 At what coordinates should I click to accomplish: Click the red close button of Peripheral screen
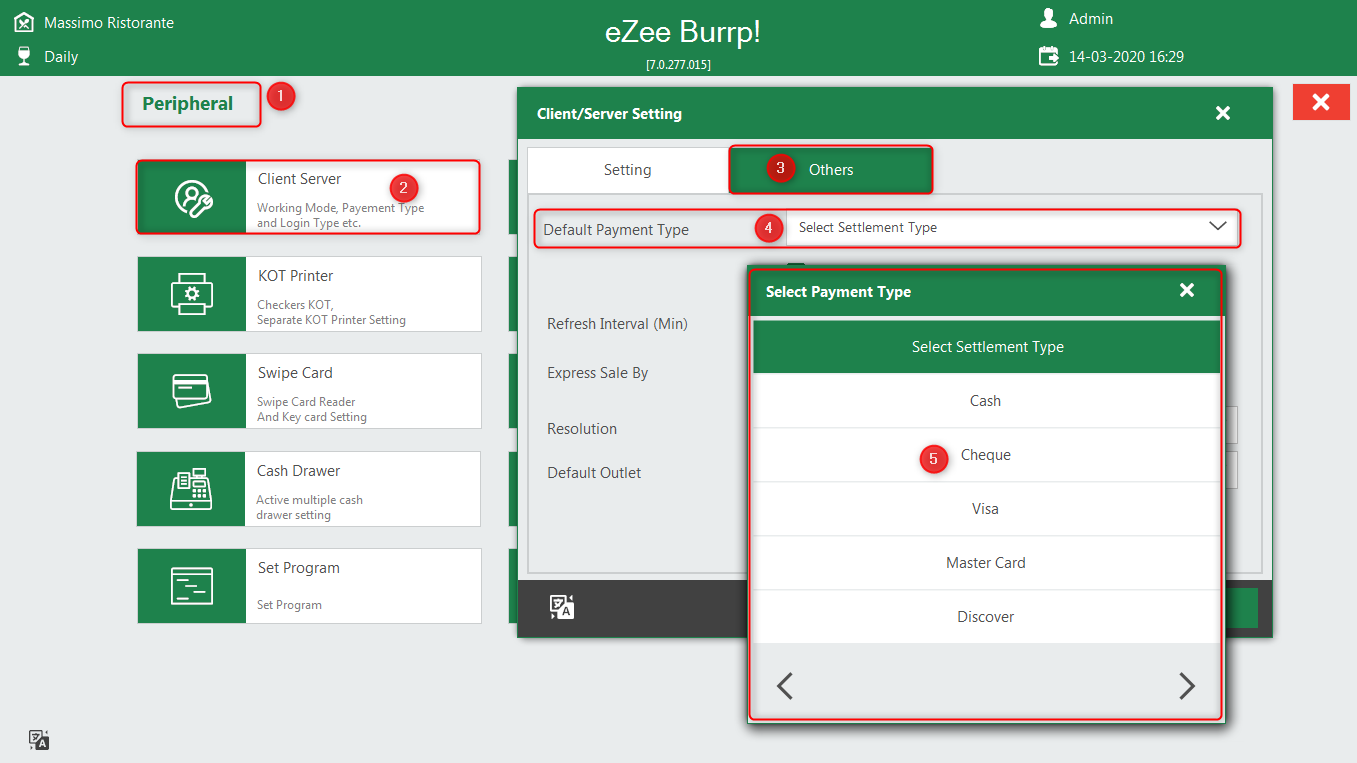point(1321,102)
